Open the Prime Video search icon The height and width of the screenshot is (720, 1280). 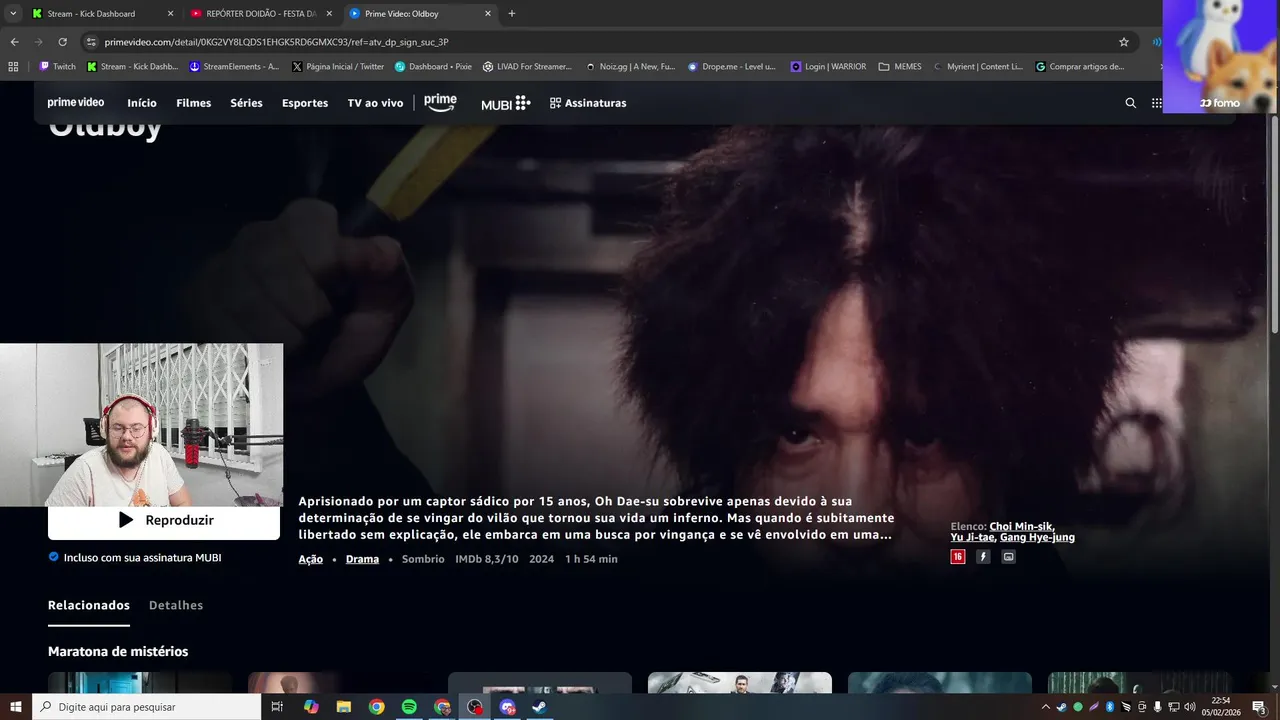coord(1131,103)
